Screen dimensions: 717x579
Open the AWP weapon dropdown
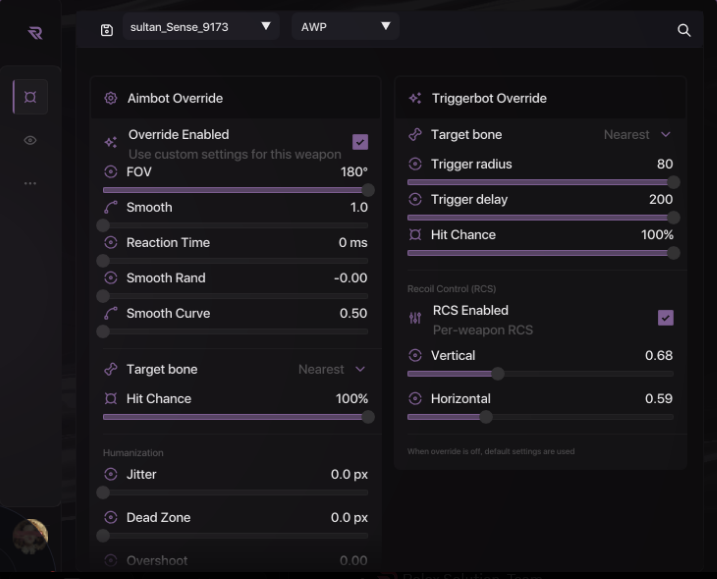click(345, 27)
